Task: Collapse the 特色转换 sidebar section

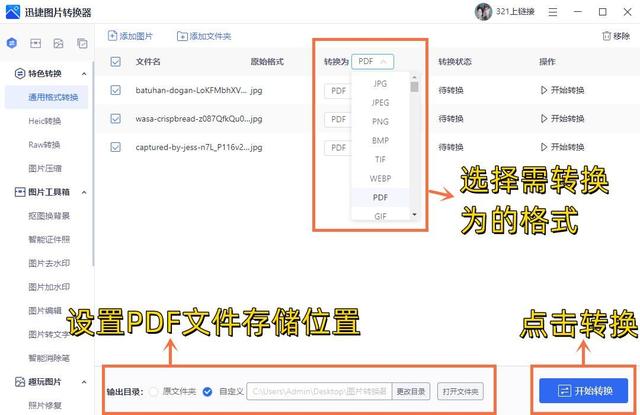Action: [x=84, y=74]
